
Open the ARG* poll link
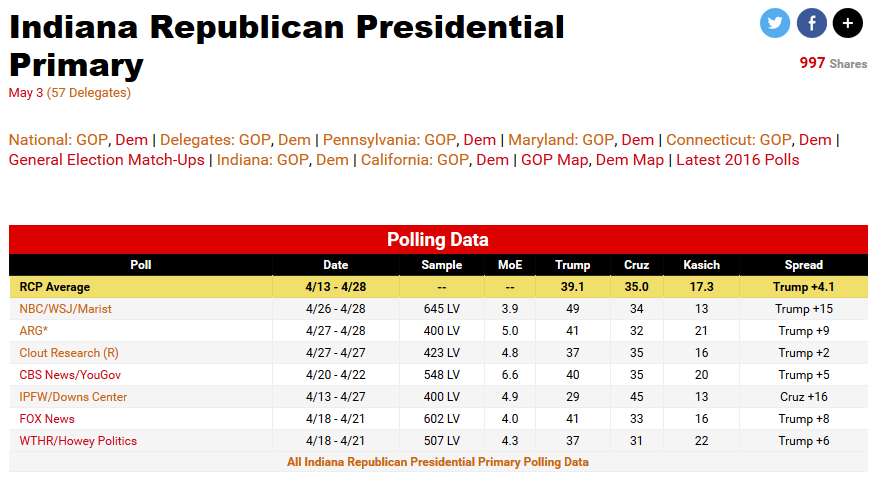tap(34, 331)
